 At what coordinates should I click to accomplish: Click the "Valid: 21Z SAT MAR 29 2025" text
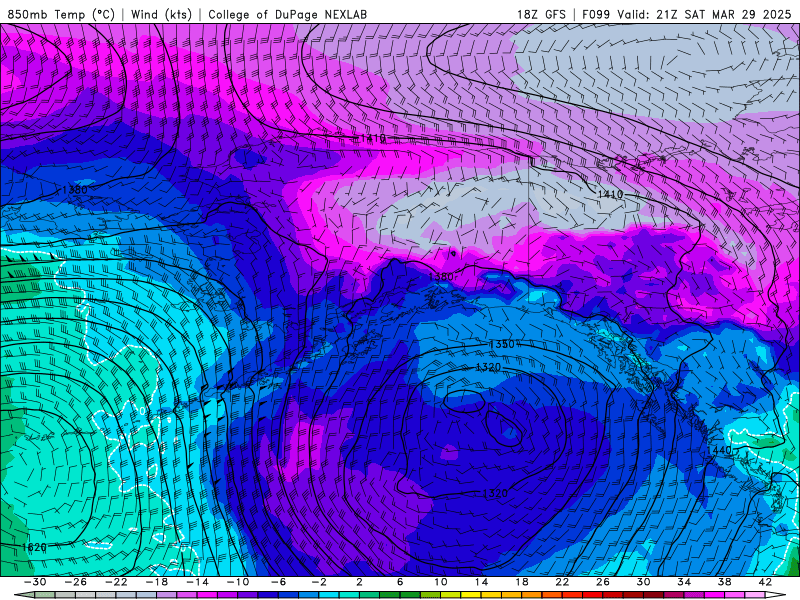705,15
